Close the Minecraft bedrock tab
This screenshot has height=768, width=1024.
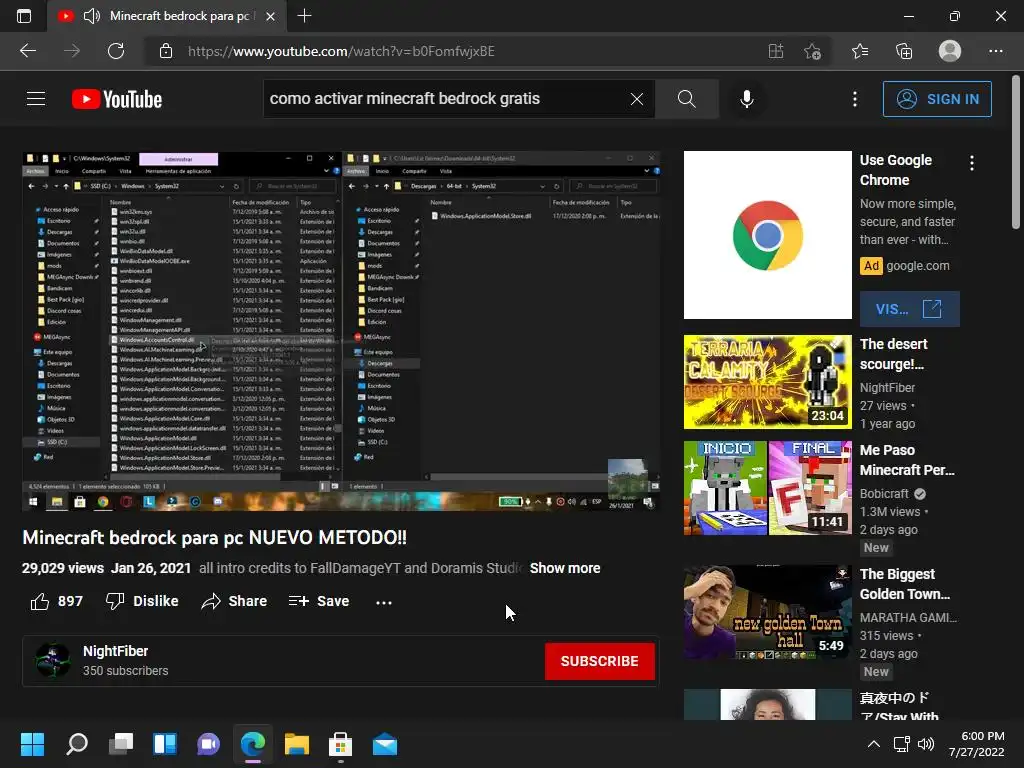(270, 16)
